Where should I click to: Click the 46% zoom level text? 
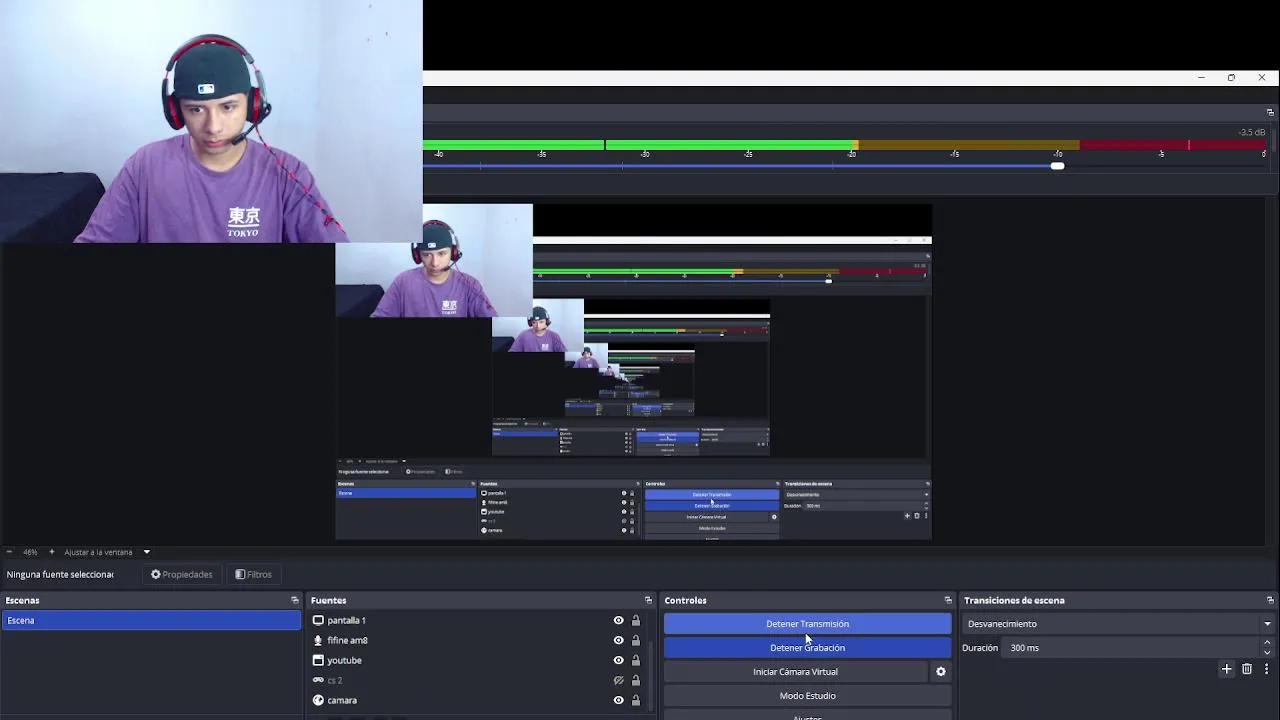coord(30,552)
